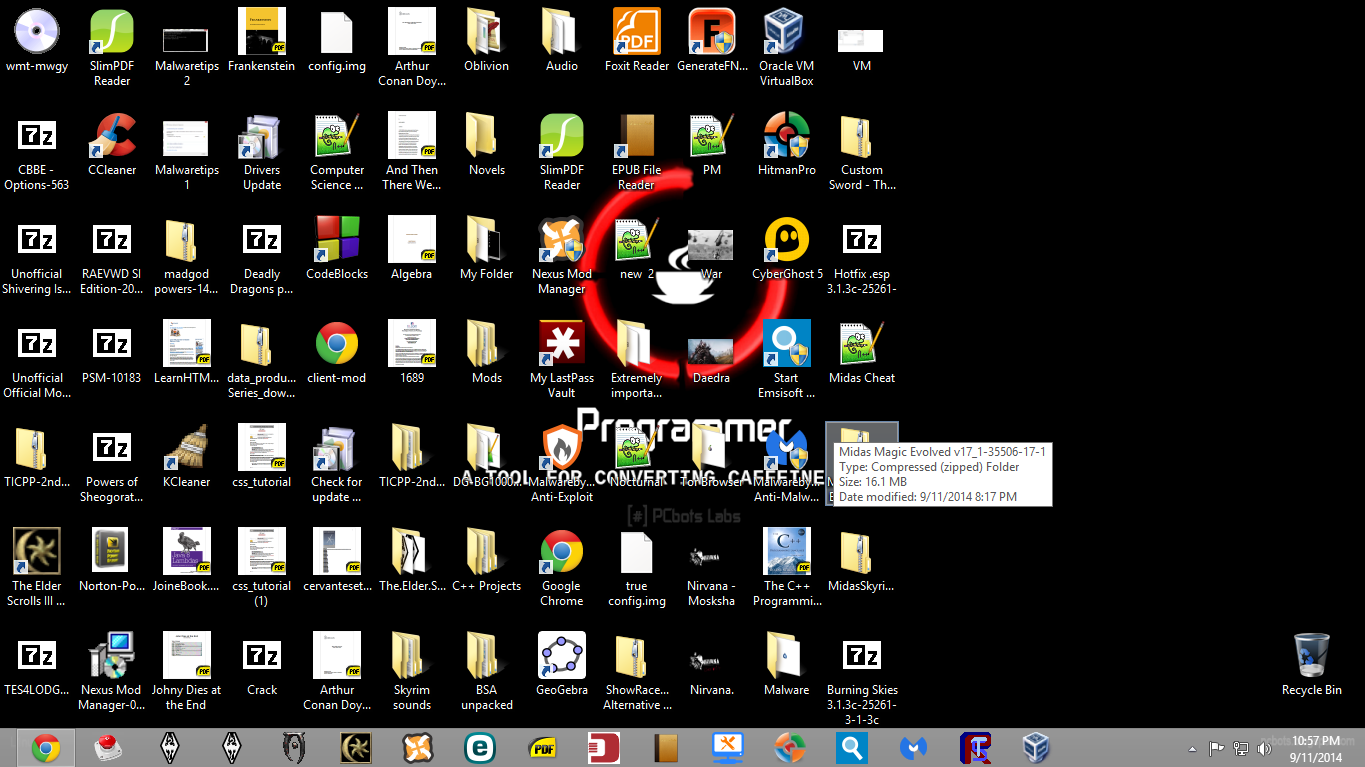Screen dimensions: 1365x767
Task: Select the My LastPass Vault shortcut
Action: click(562, 358)
